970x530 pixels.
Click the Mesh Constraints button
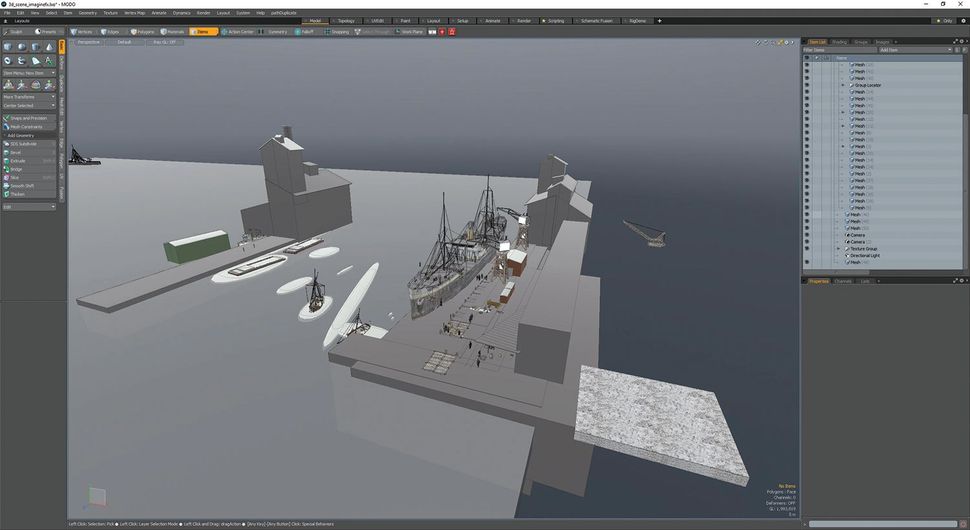tap(28, 127)
